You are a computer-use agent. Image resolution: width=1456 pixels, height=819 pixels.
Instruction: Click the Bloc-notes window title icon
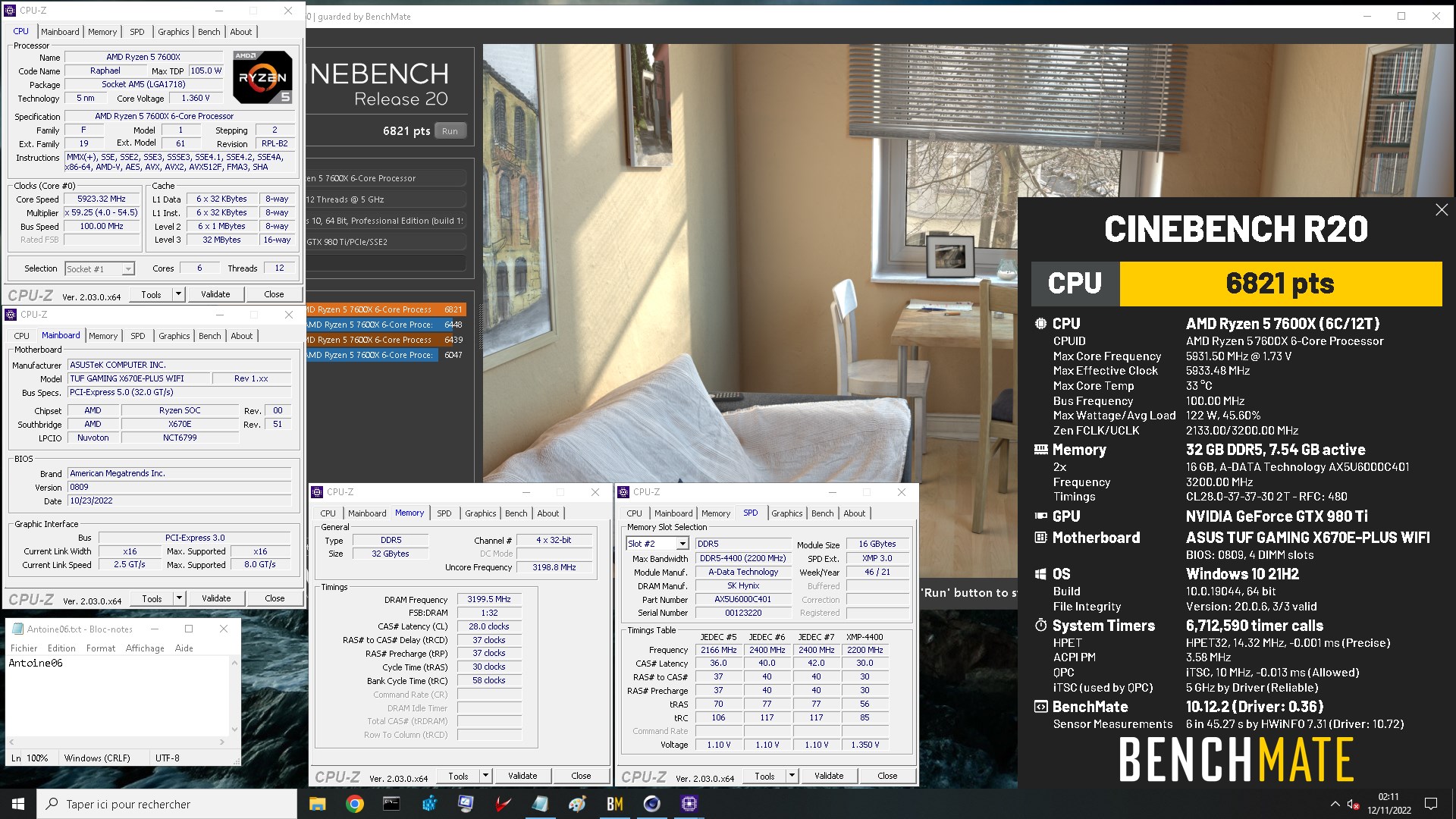17,629
